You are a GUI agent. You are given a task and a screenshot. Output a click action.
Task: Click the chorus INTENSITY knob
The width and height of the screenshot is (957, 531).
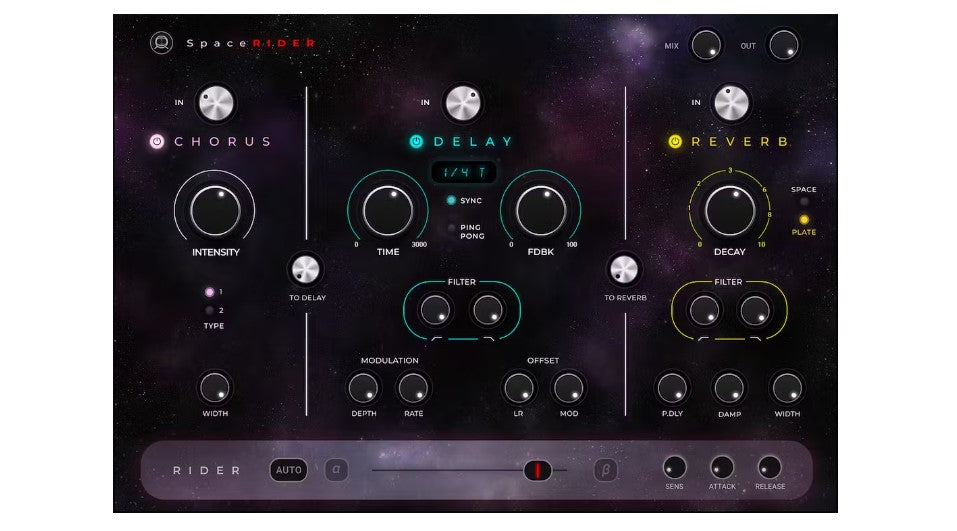[x=215, y=211]
